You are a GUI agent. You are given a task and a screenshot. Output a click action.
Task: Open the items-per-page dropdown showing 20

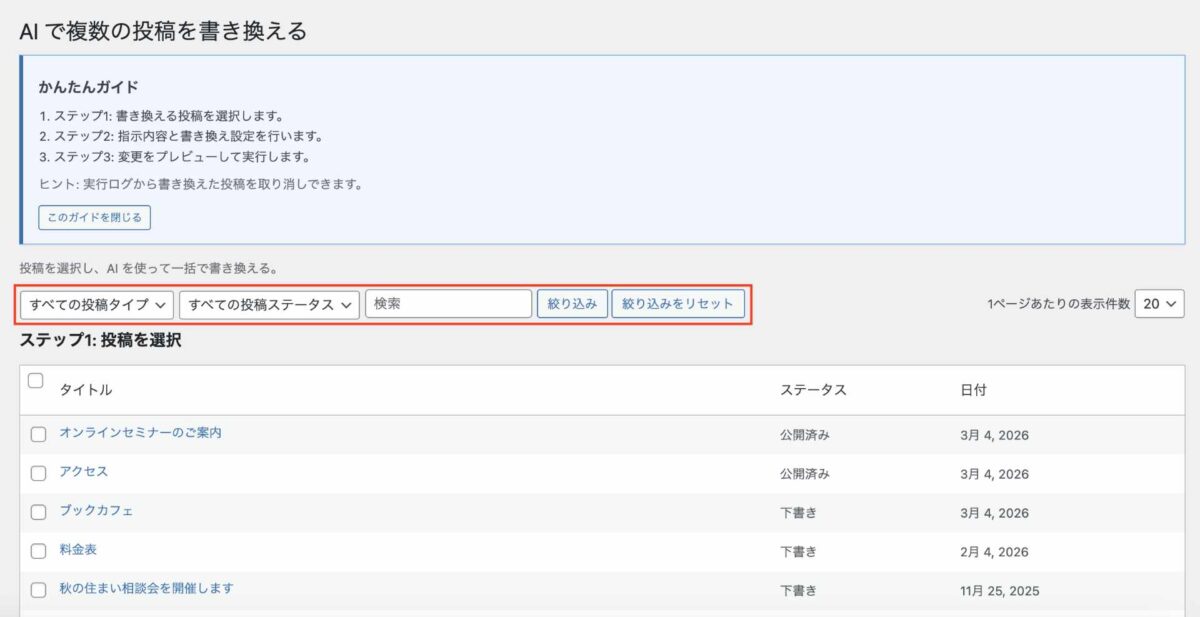(1159, 304)
